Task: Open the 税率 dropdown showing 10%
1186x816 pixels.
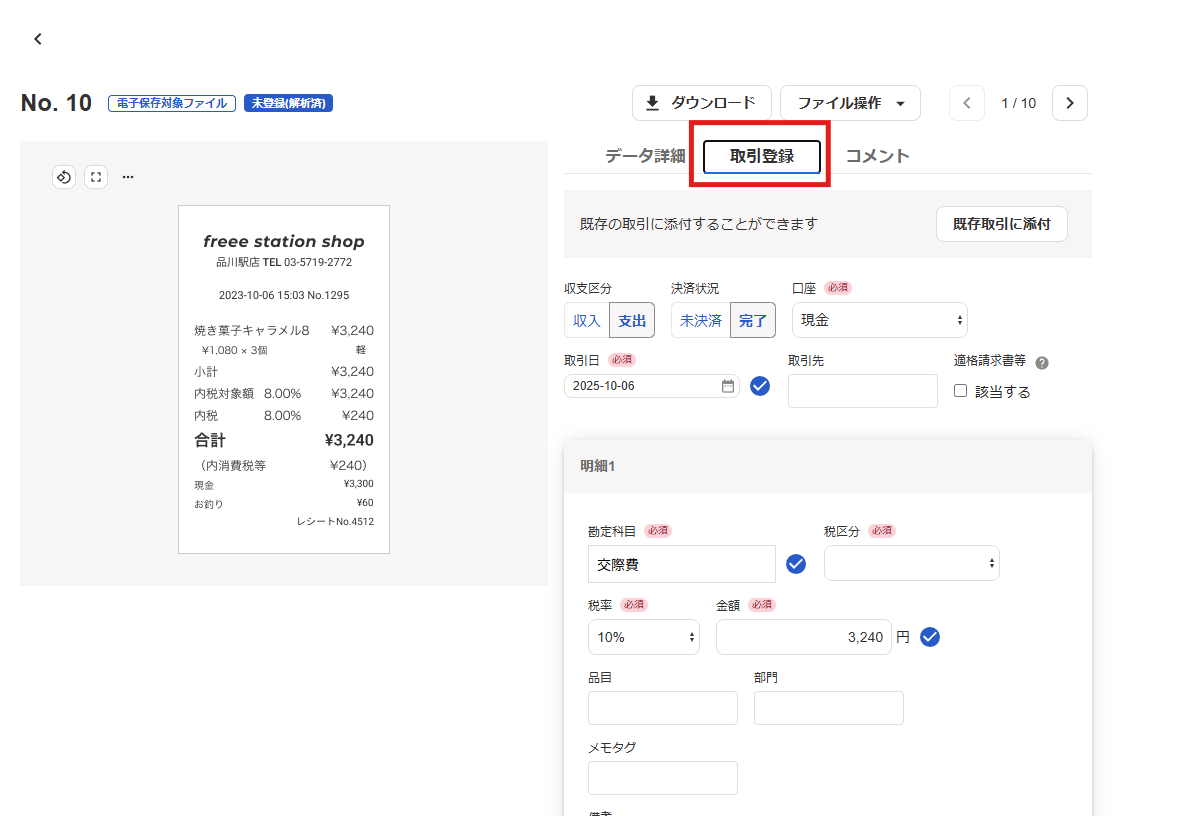Action: (644, 637)
